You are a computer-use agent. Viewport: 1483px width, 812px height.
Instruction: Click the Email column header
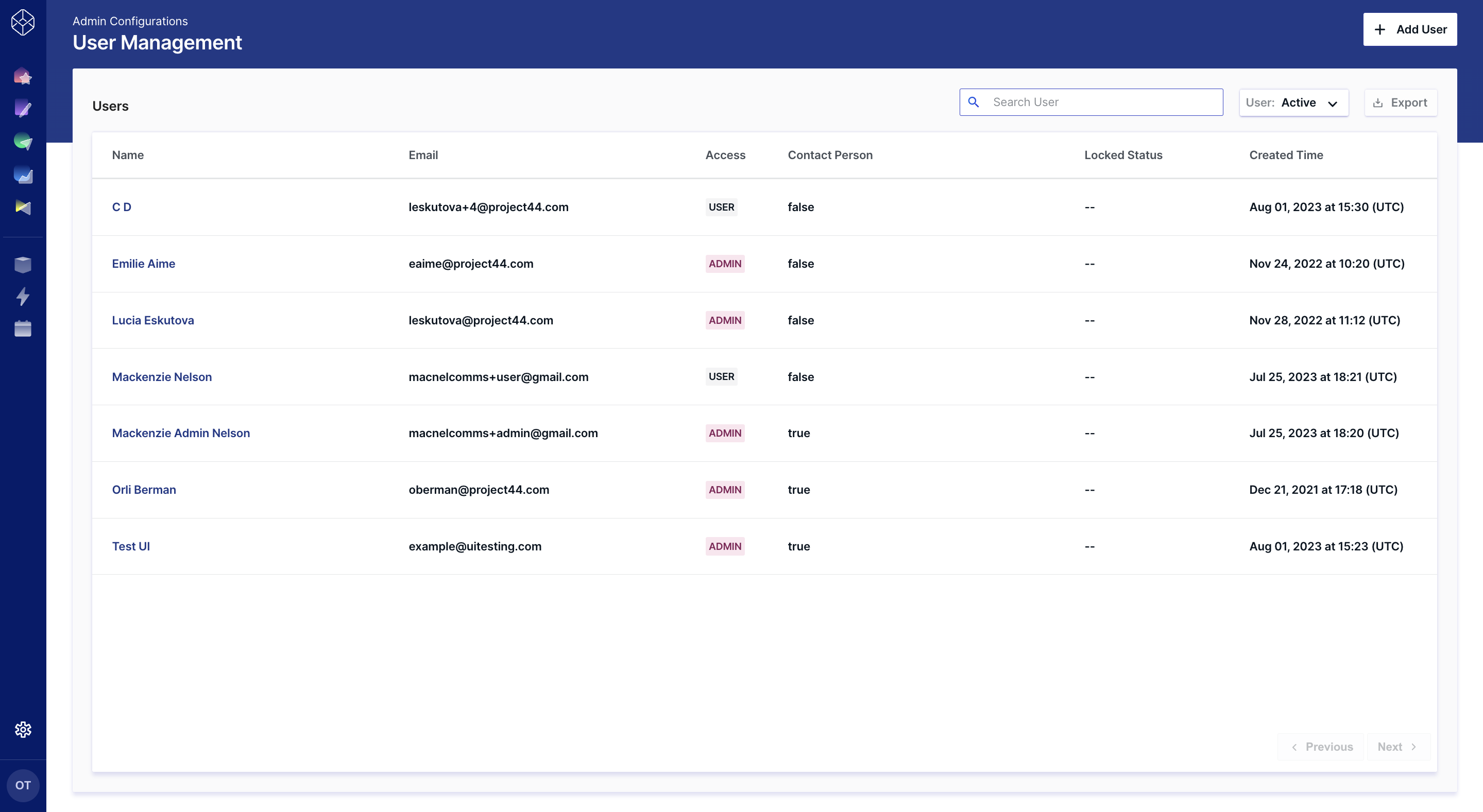tap(423, 155)
